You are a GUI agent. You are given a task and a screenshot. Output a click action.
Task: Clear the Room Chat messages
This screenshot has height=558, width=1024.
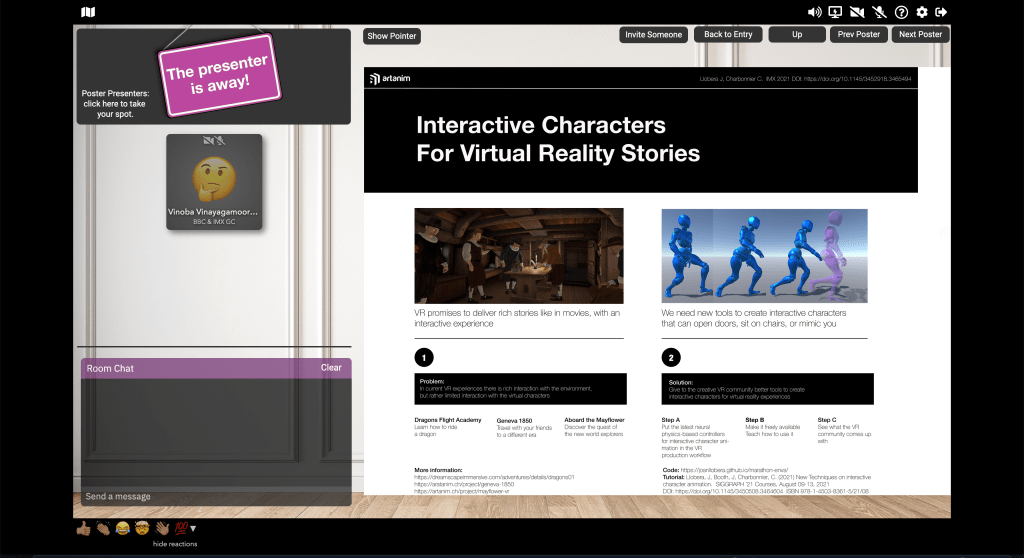[x=331, y=368]
